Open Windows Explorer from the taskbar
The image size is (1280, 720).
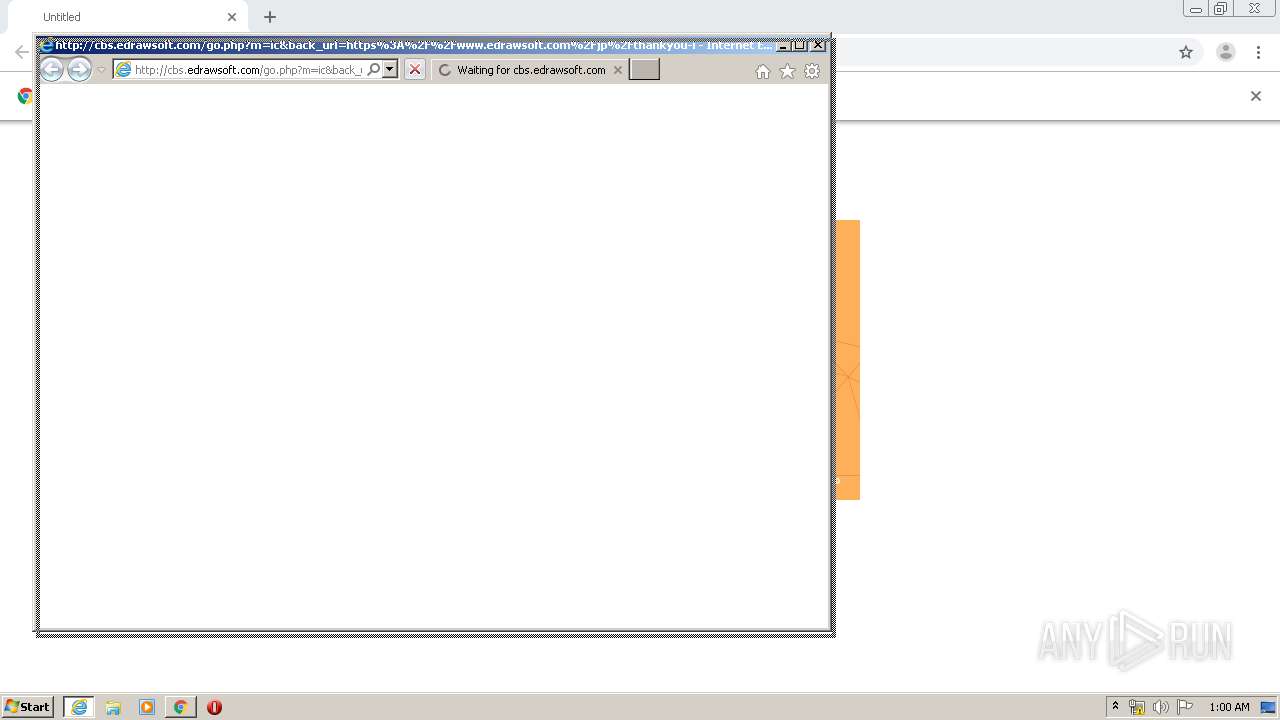pos(113,707)
